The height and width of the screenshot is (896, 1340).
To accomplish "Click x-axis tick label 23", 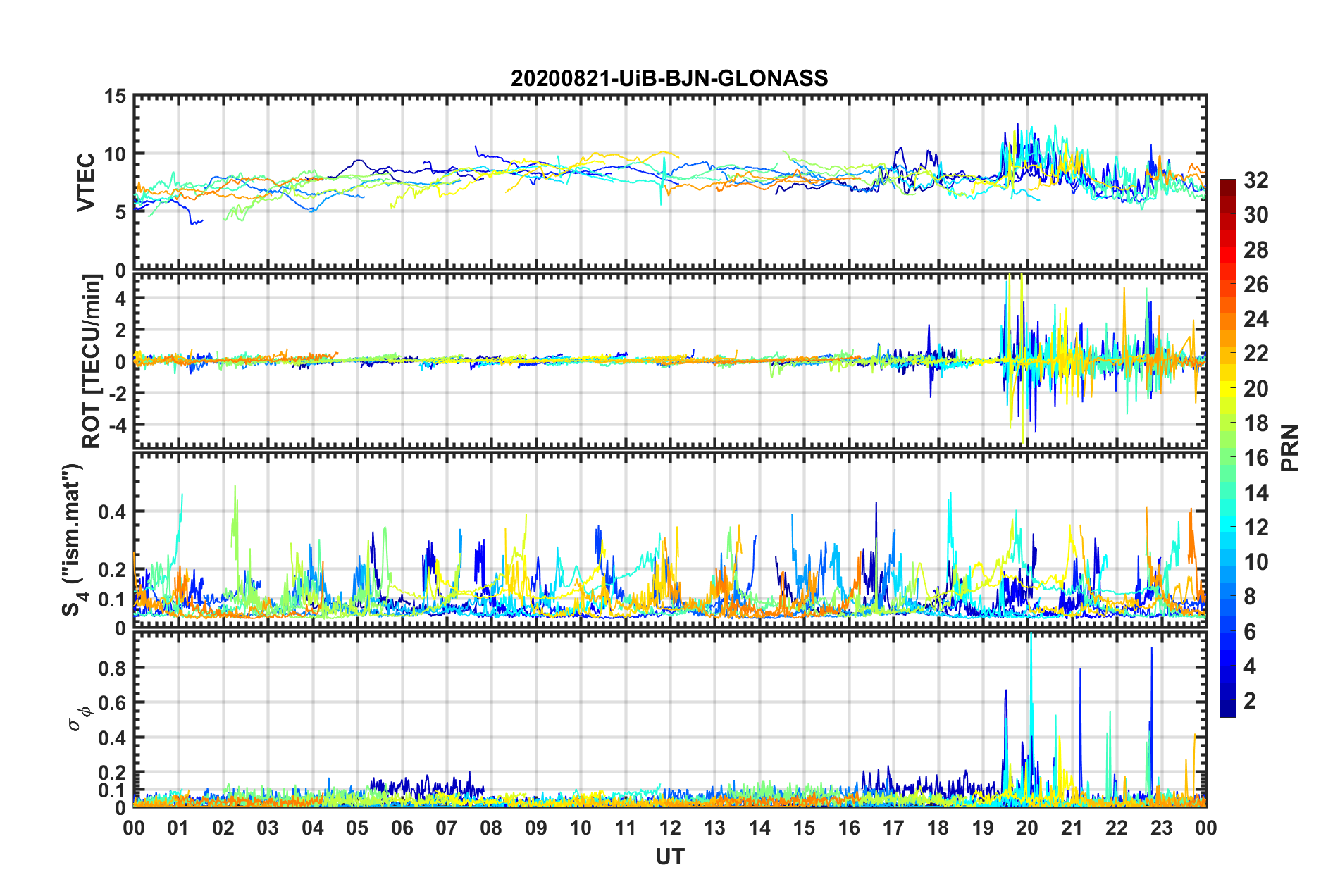I will click(x=1162, y=828).
